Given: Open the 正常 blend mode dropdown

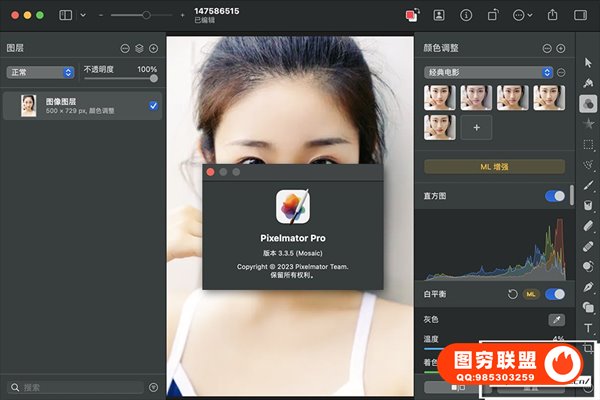Looking at the screenshot, I should coord(40,72).
